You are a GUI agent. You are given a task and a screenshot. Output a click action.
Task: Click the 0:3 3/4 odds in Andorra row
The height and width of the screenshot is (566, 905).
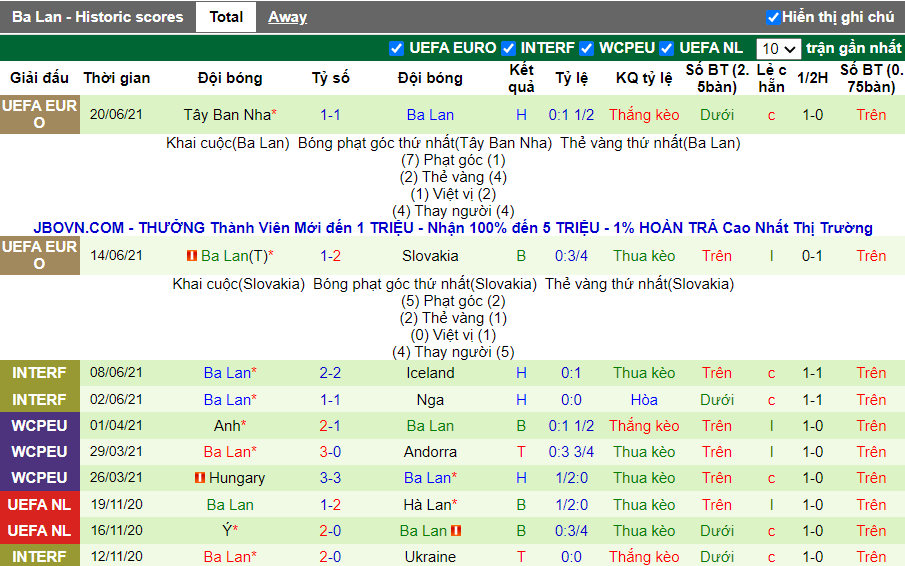coord(571,452)
